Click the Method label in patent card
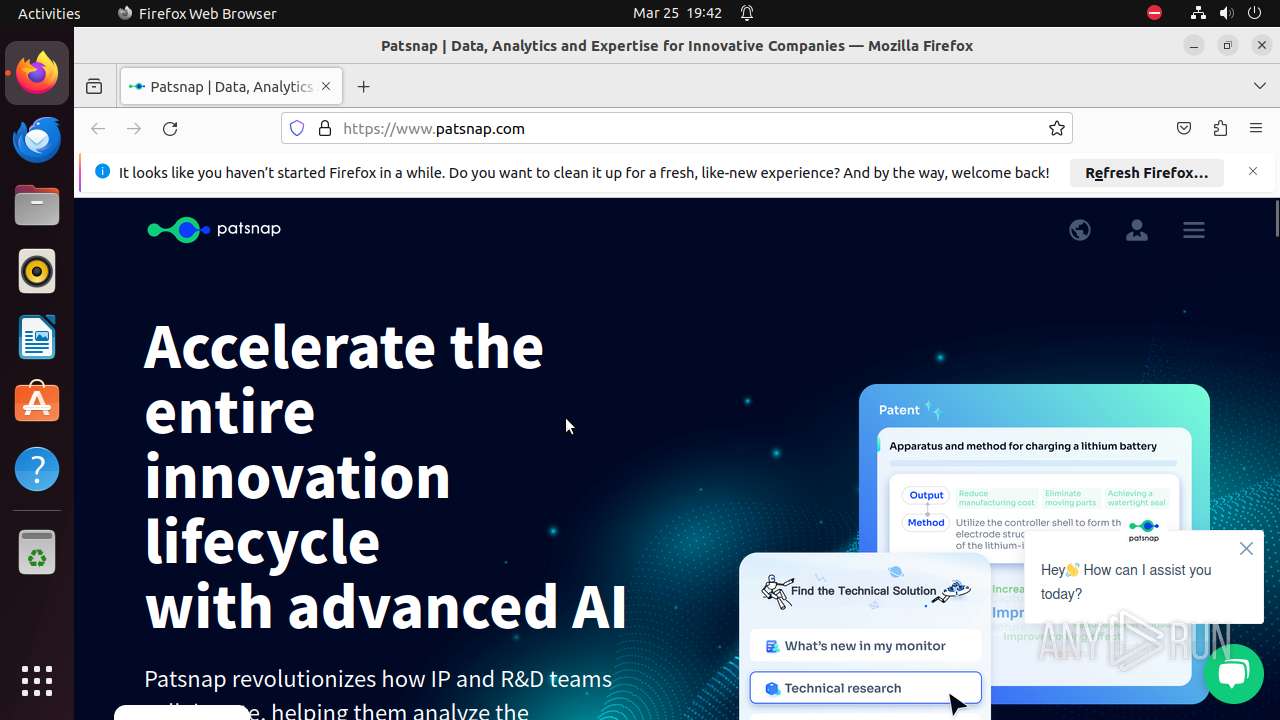Image resolution: width=1280 pixels, height=720 pixels. point(926,522)
